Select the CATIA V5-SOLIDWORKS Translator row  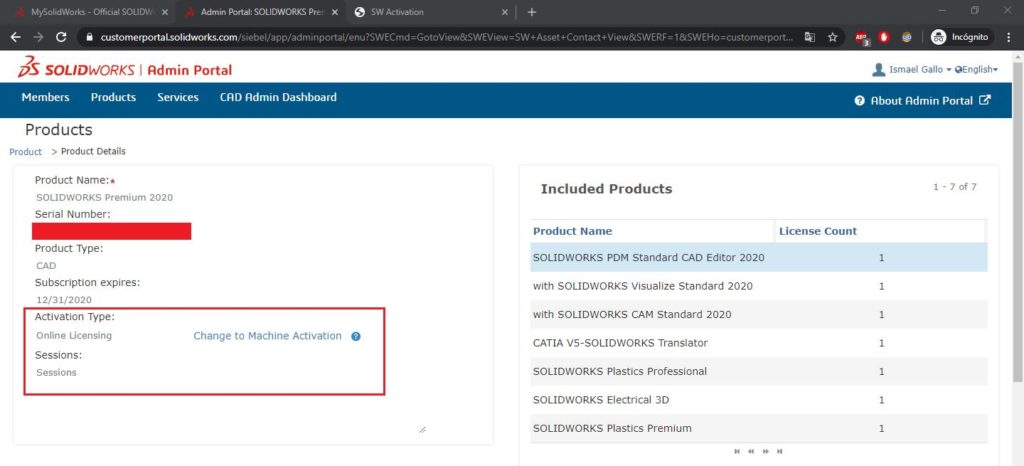(759, 343)
